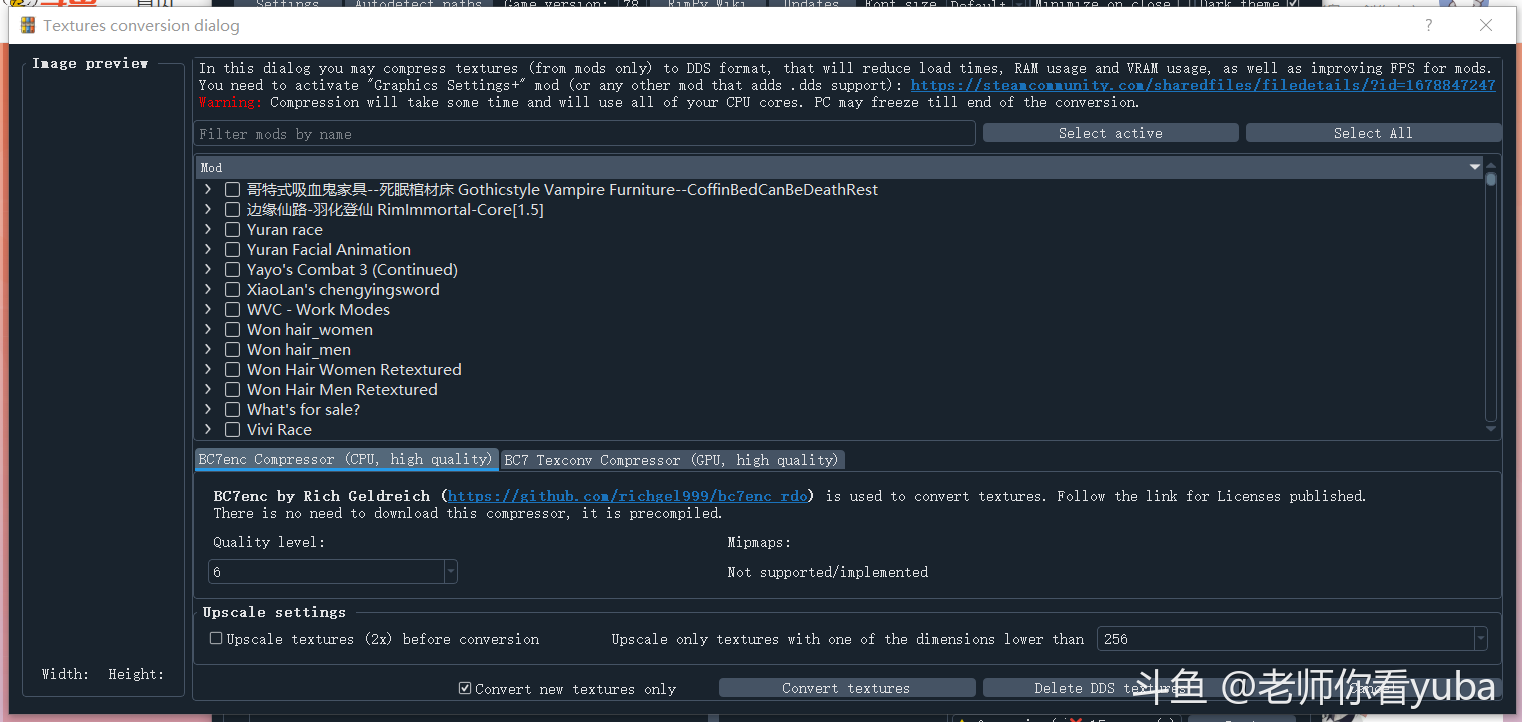Expand the RimImmortal-Core[1.5] mod row

208,209
